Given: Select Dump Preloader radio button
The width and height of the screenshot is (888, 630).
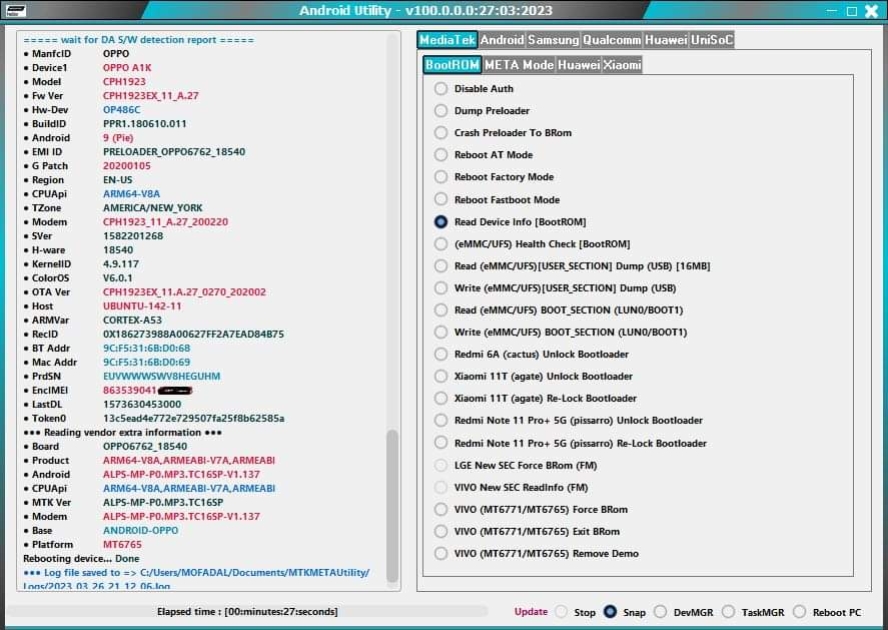Looking at the screenshot, I should pyautogui.click(x=441, y=111).
